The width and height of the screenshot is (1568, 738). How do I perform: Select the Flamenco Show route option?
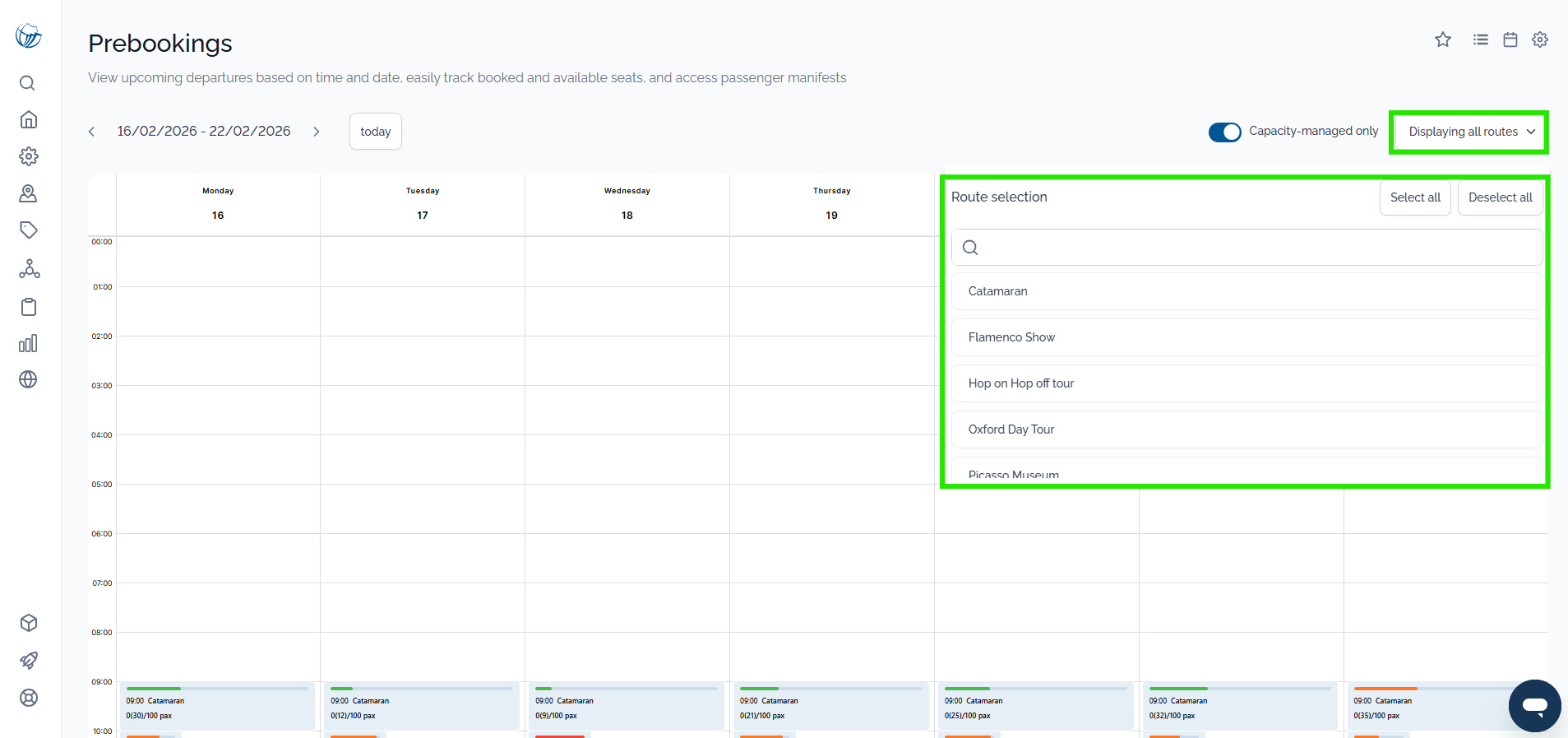pyautogui.click(x=1247, y=337)
